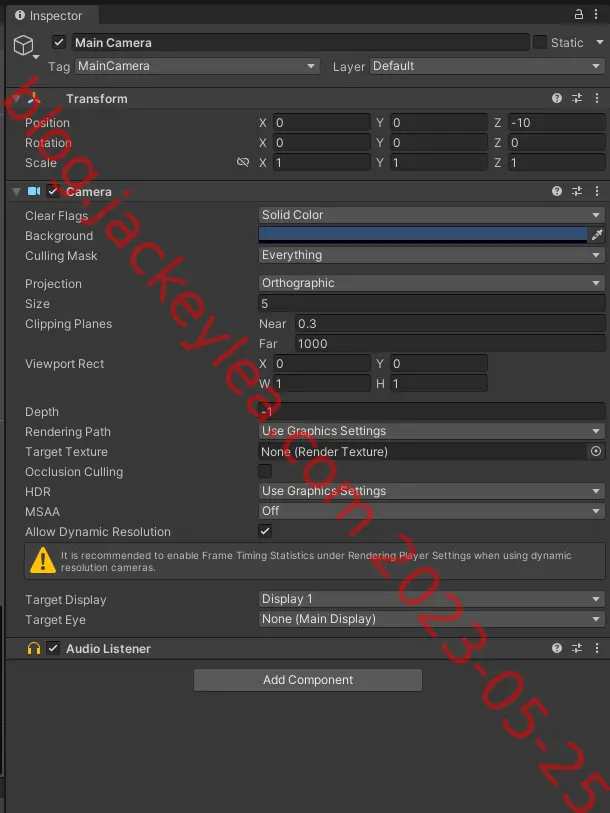Open the Inspector panel kebab menu
Viewport: 610px width, 813px height.
click(597, 15)
